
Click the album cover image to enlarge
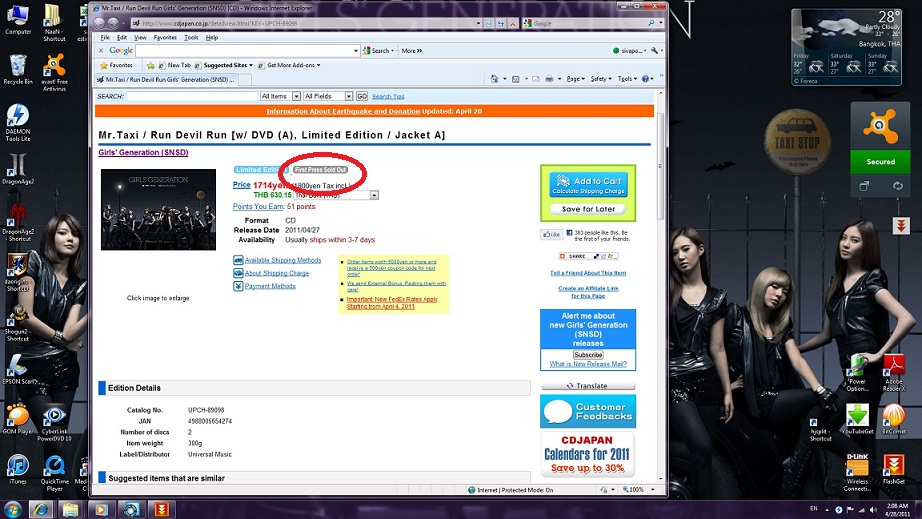pyautogui.click(x=158, y=209)
